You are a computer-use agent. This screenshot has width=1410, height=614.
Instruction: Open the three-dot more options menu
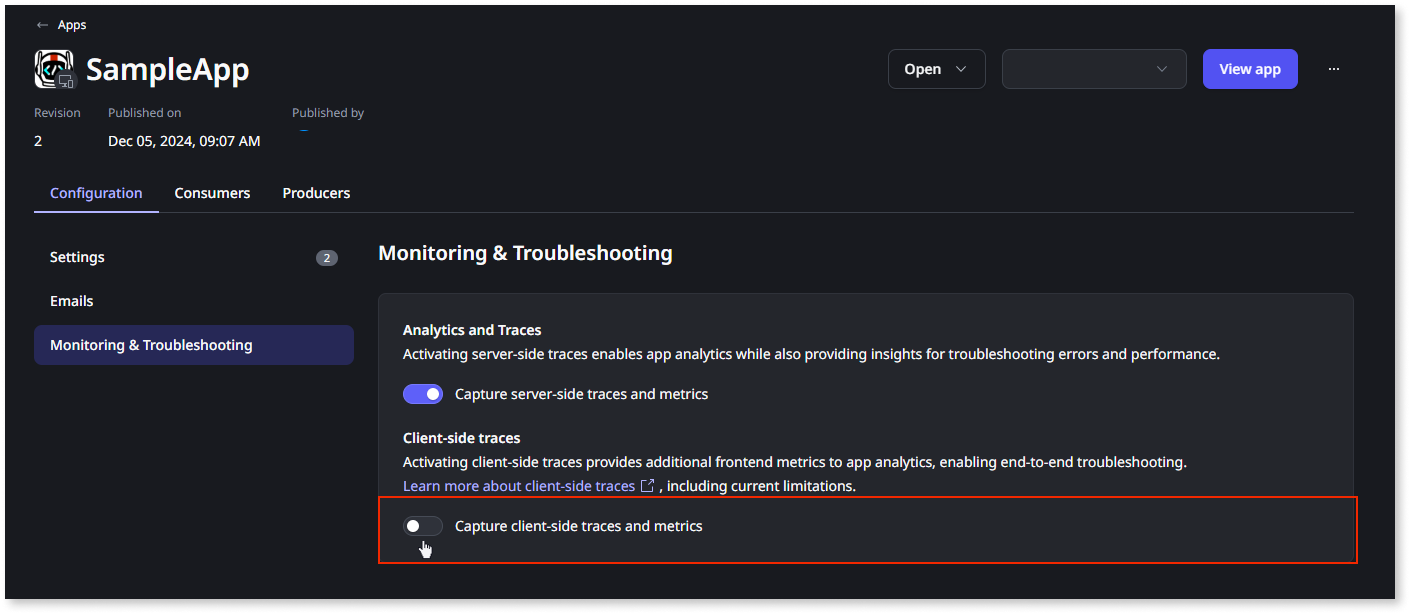[1333, 69]
